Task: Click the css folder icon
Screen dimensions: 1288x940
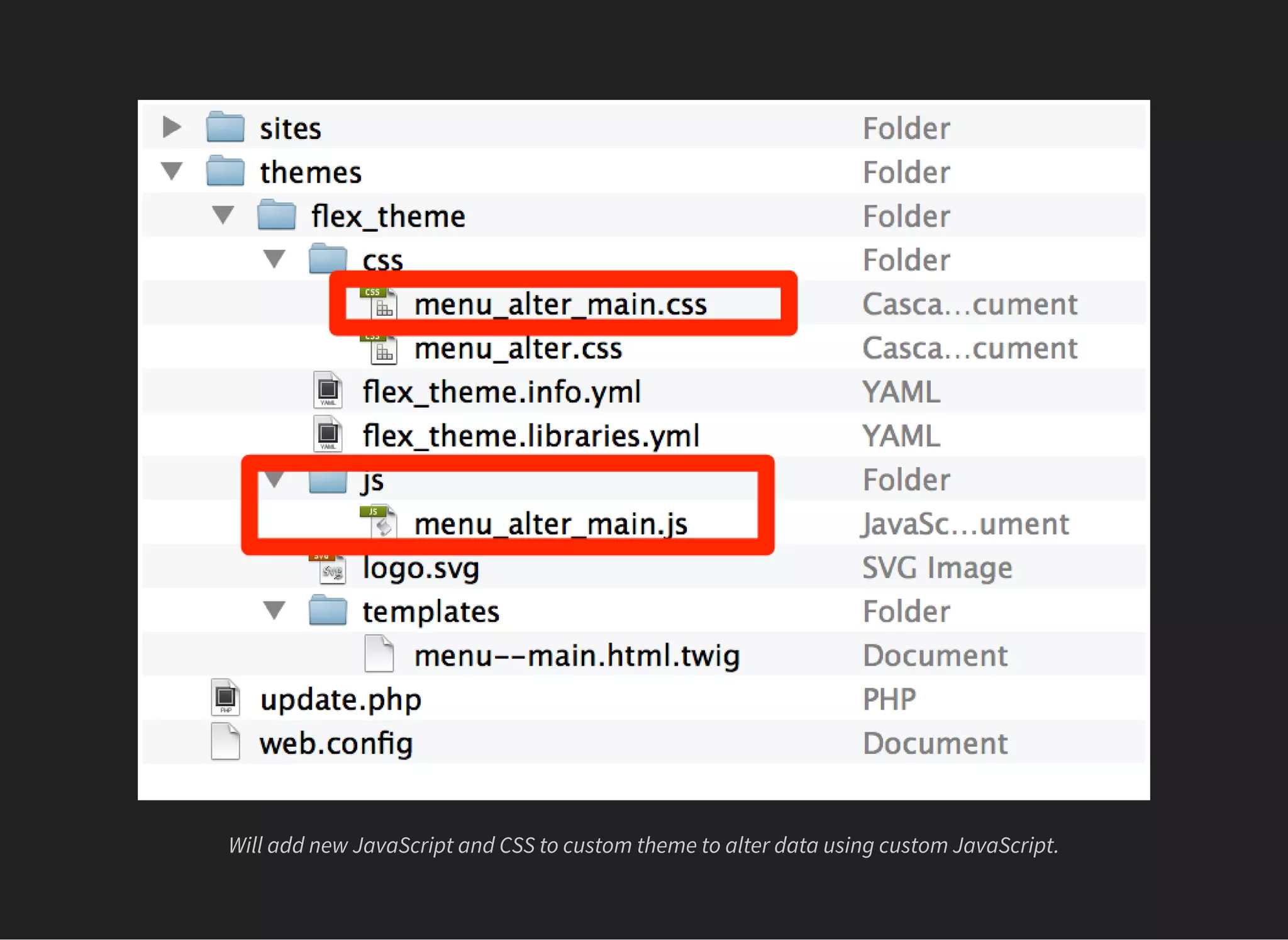Action: click(328, 259)
